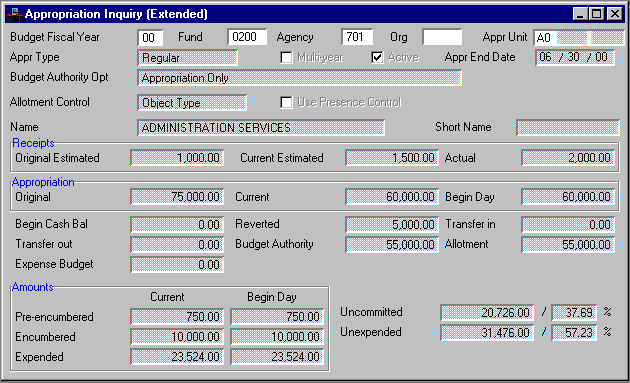The height and width of the screenshot is (383, 630).
Task: Close the Appropriation Inquiry window
Action: (x=615, y=14)
